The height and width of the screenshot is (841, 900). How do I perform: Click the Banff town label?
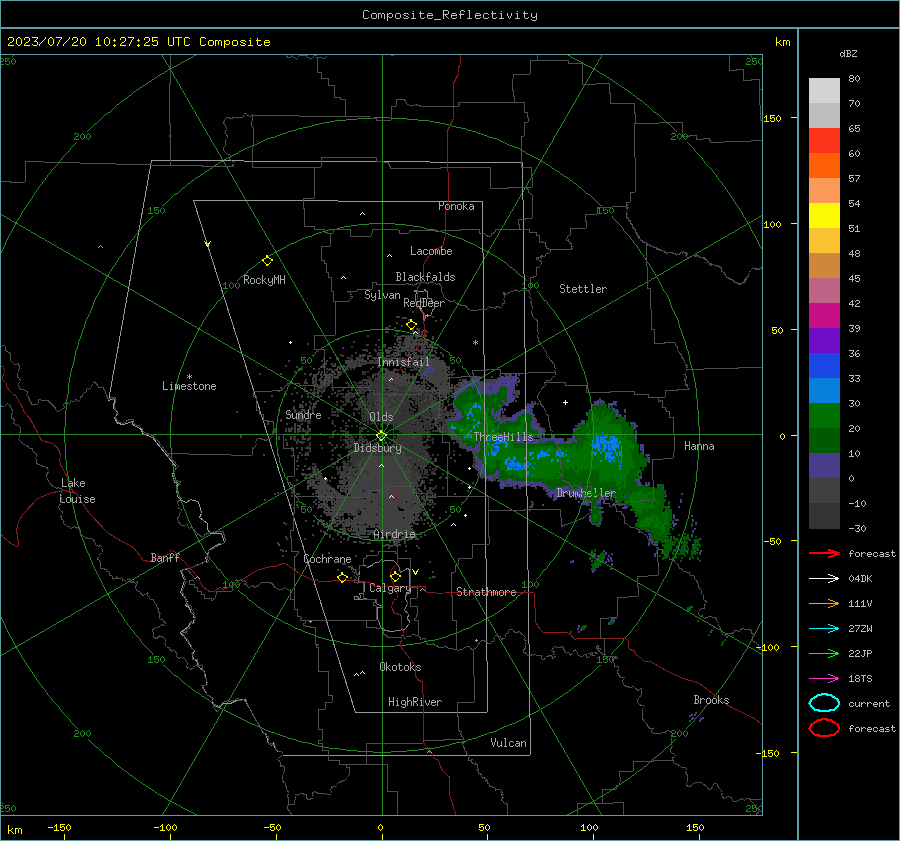(165, 558)
